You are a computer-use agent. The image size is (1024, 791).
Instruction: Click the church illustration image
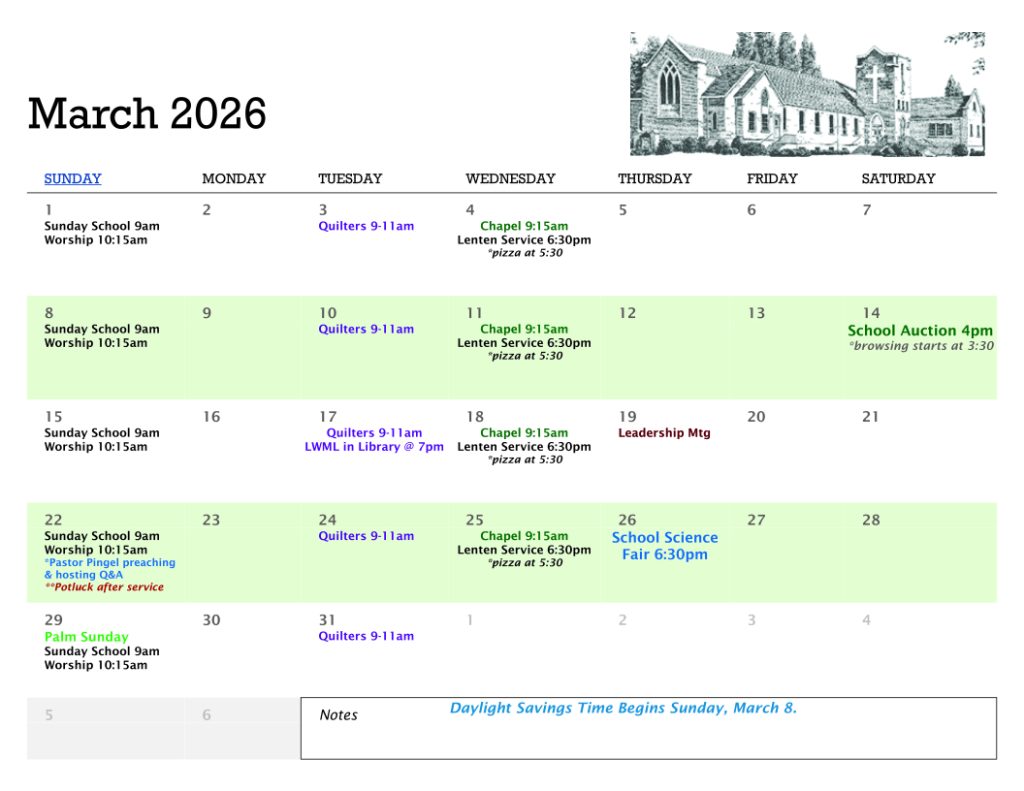pyautogui.click(x=807, y=94)
